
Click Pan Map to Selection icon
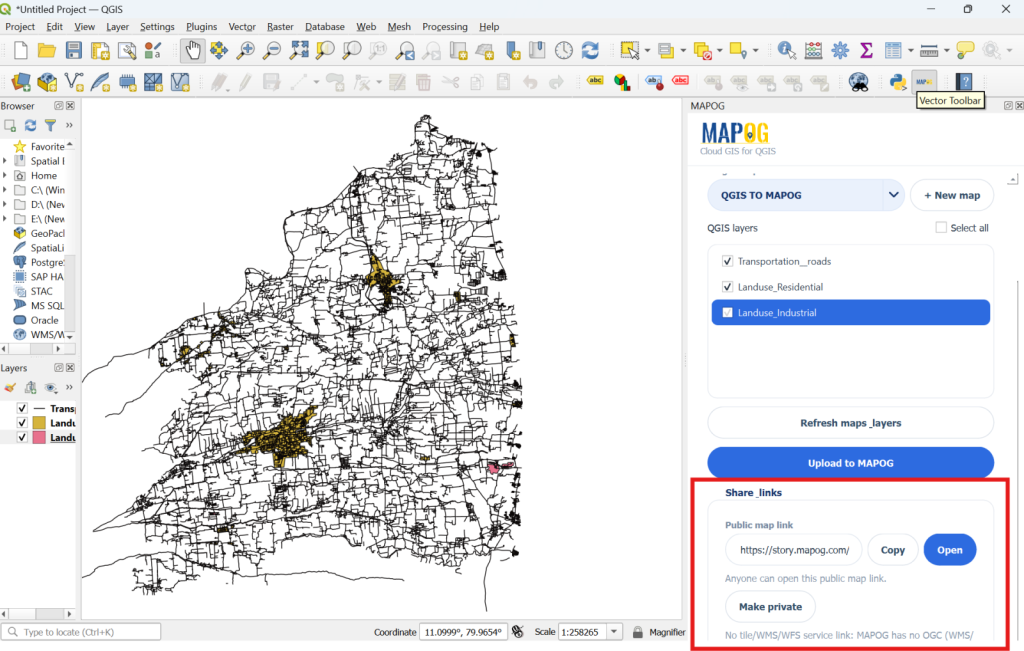[x=219, y=50]
